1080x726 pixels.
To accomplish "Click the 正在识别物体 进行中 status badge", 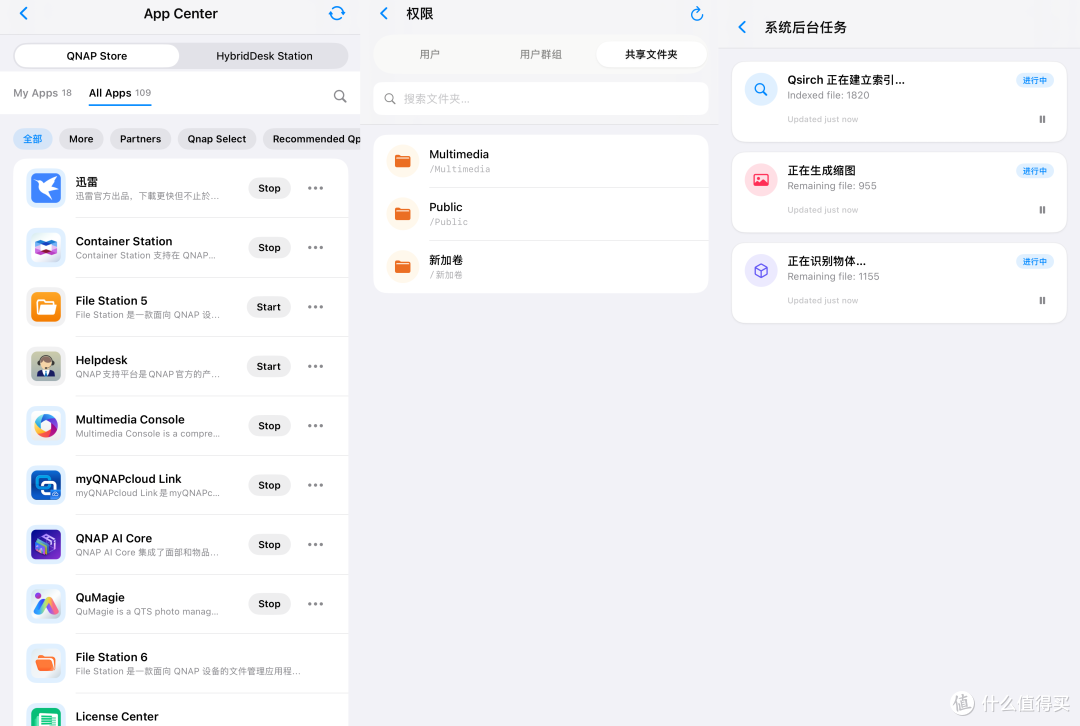I will tap(1035, 262).
